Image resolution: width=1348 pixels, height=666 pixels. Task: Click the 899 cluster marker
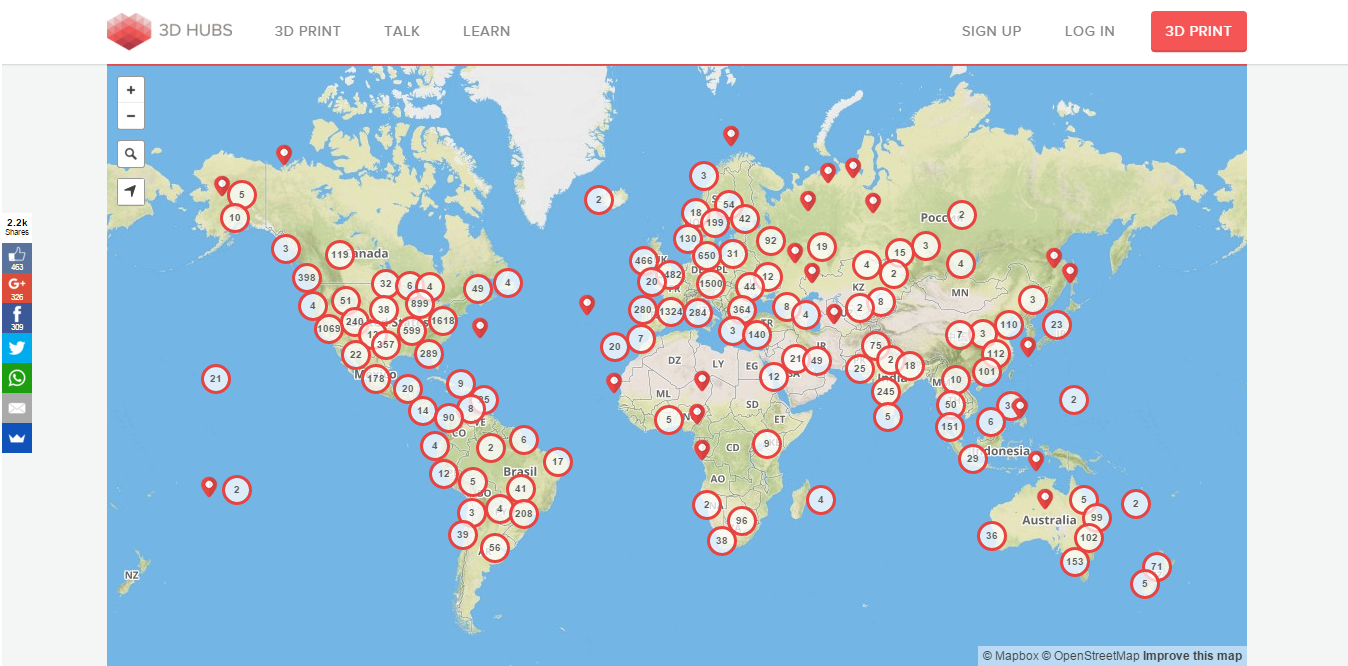pos(420,304)
